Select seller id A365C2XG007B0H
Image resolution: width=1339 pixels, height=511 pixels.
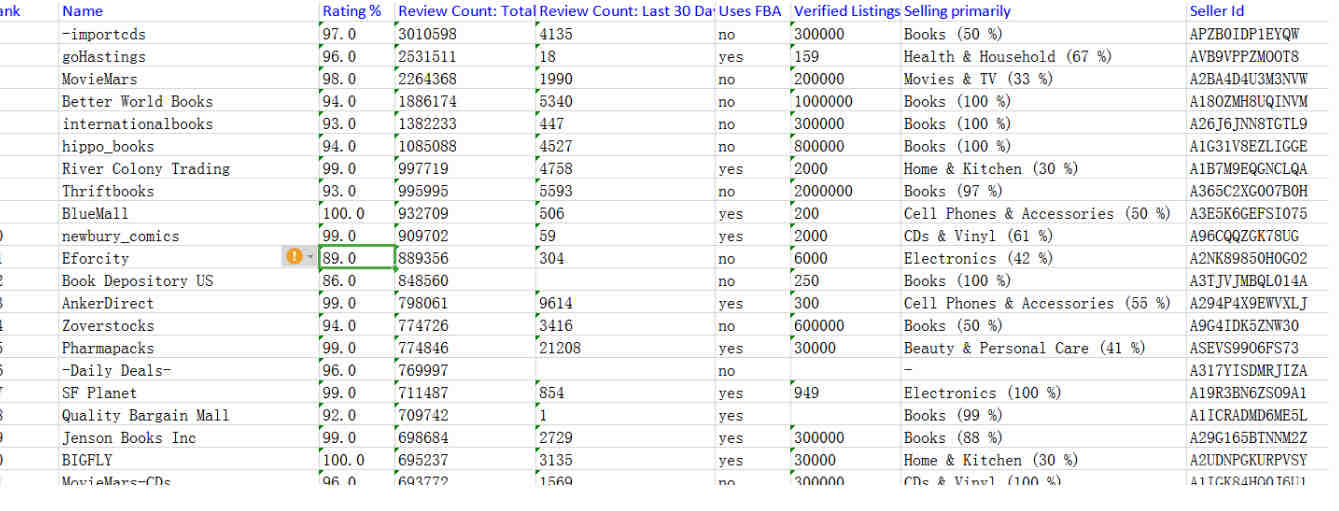(1248, 191)
